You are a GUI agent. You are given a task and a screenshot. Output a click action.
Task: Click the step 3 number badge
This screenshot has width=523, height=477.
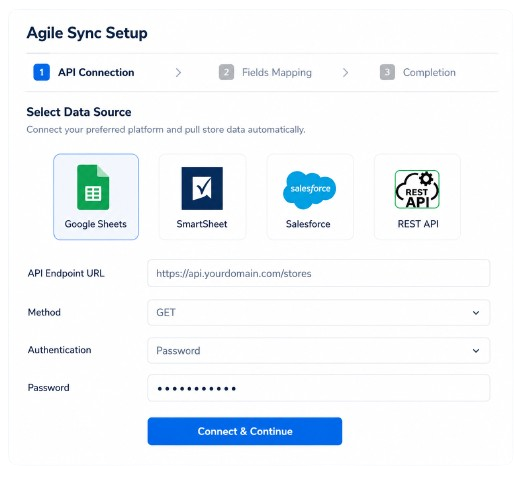(387, 72)
